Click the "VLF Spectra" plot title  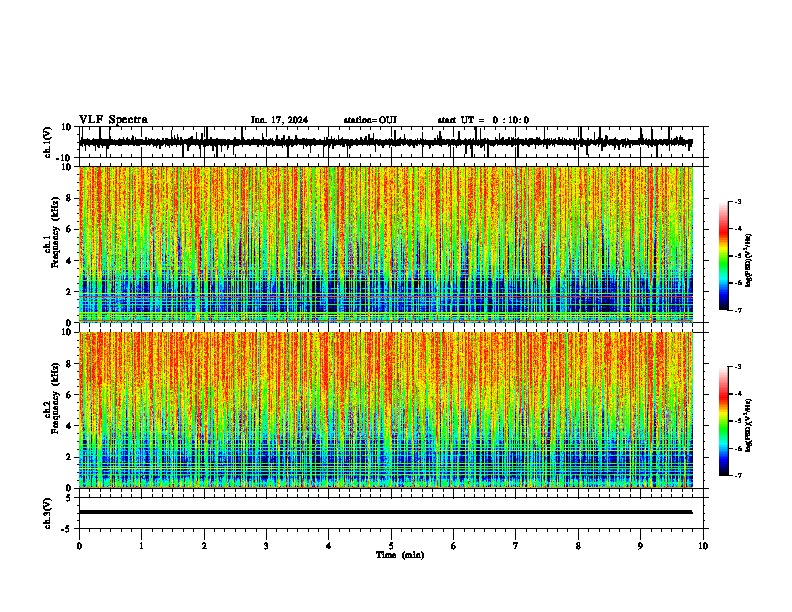(113, 120)
